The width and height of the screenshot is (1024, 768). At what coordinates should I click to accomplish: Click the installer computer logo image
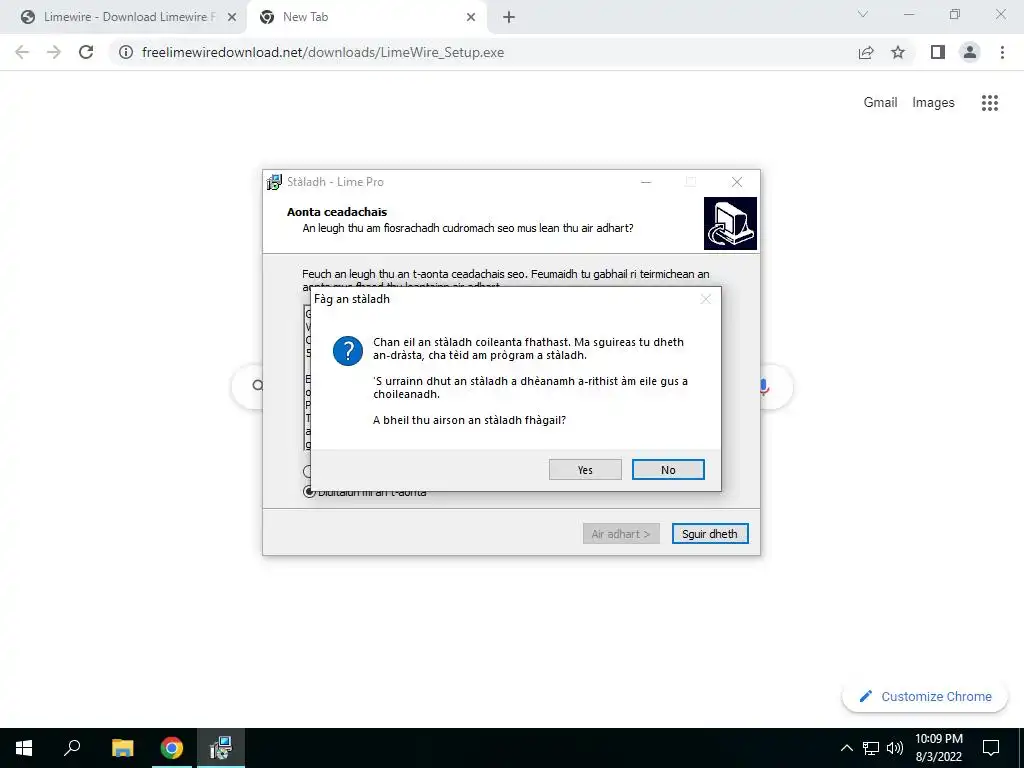(730, 223)
